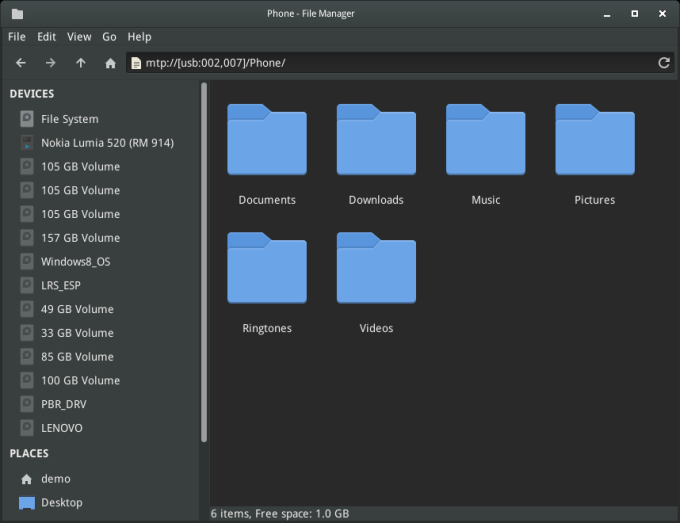Open the Help menu
Viewport: 680px width, 523px height.
coord(140,37)
